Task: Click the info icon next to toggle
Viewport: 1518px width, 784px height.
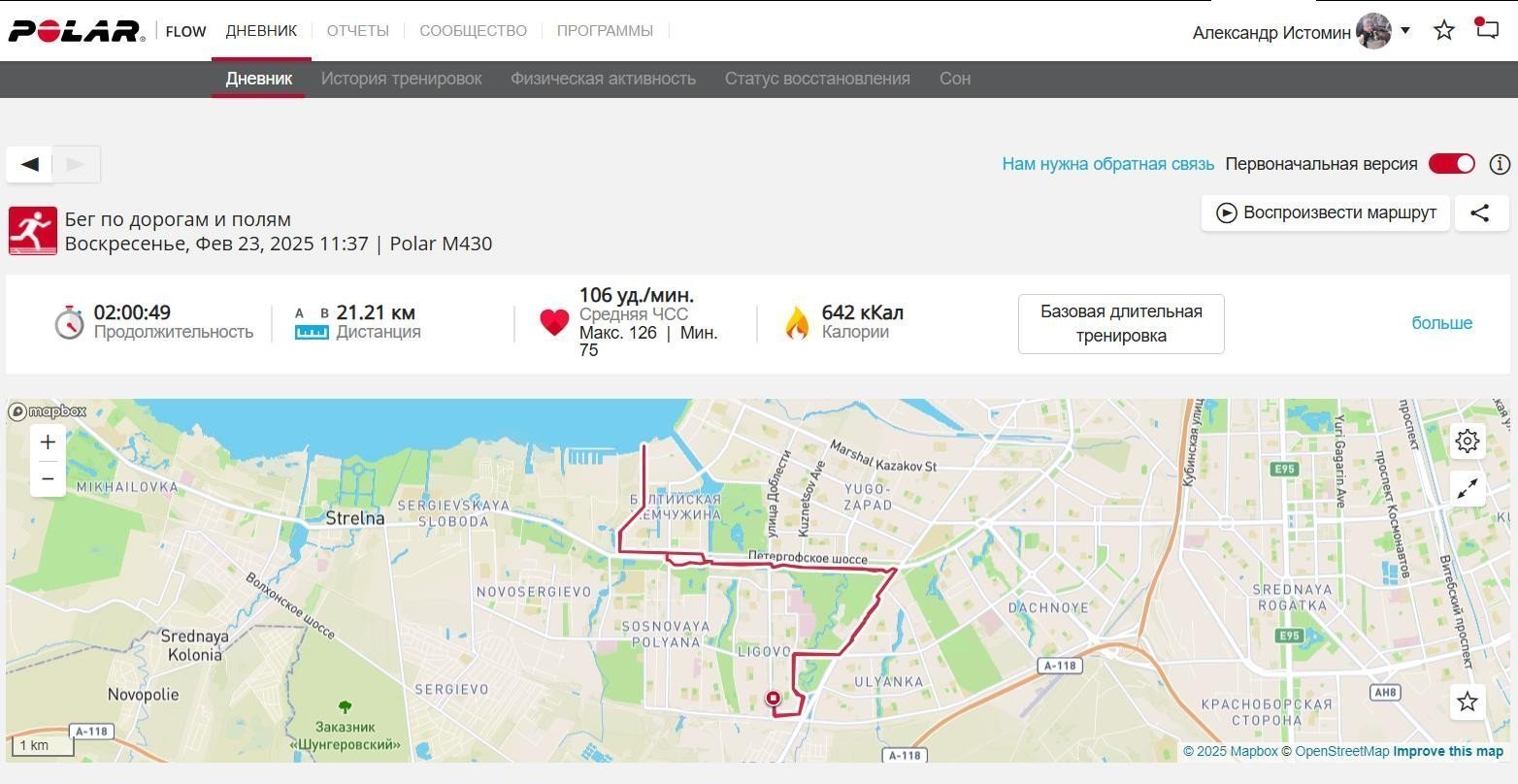Action: [1500, 164]
